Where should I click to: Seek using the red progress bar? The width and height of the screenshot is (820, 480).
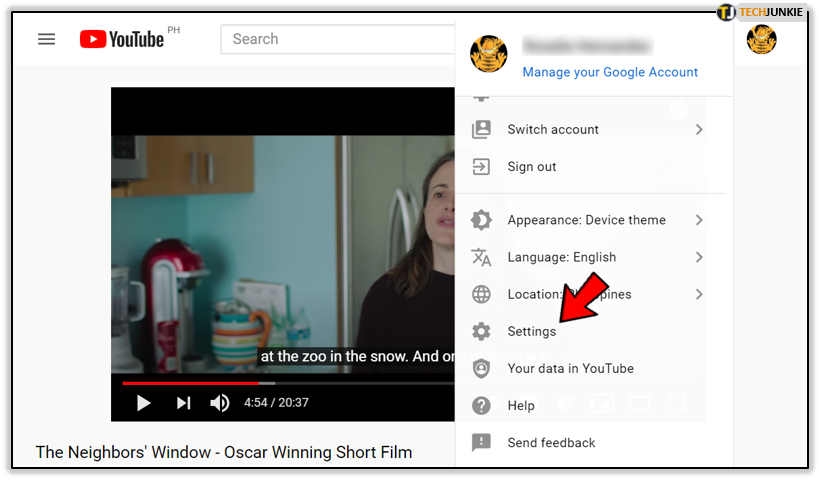(190, 383)
